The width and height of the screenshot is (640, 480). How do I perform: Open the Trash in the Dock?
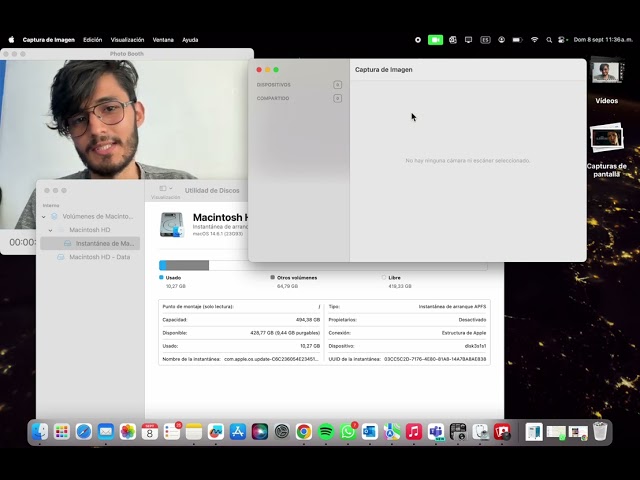pos(600,432)
